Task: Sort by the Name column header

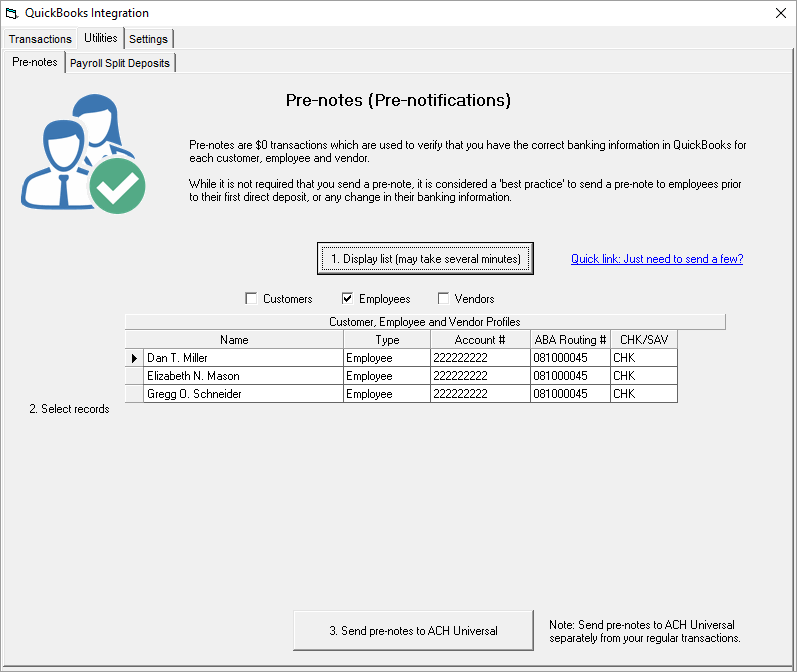Action: pyautogui.click(x=234, y=340)
